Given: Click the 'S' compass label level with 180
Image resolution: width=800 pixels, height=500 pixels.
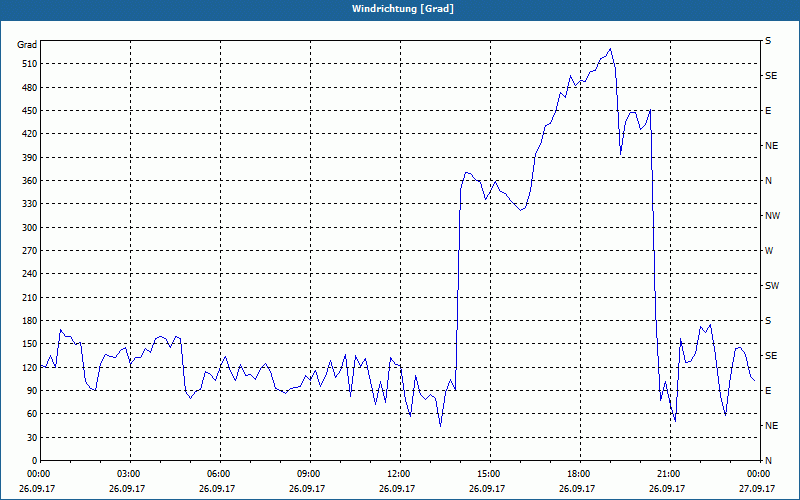Looking at the screenshot, I should coord(768,321).
